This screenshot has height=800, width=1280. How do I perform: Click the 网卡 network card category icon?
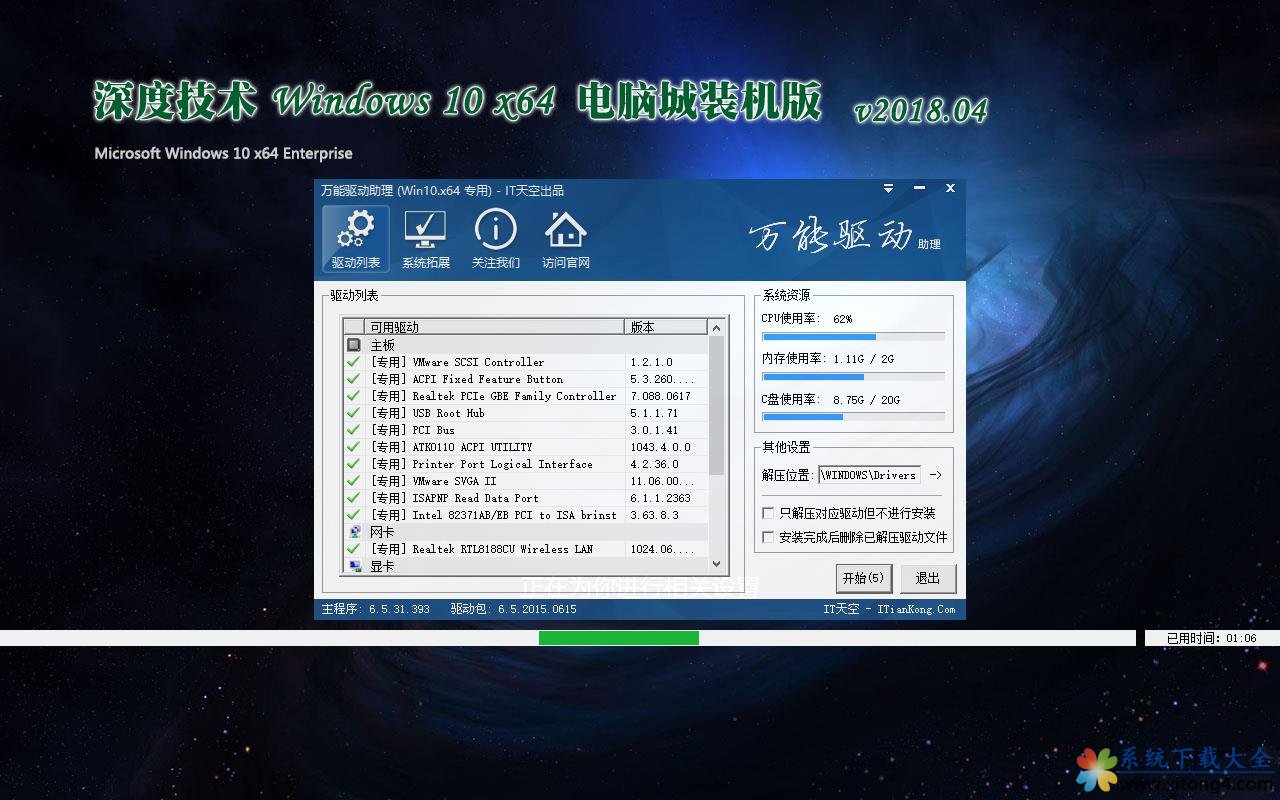354,532
